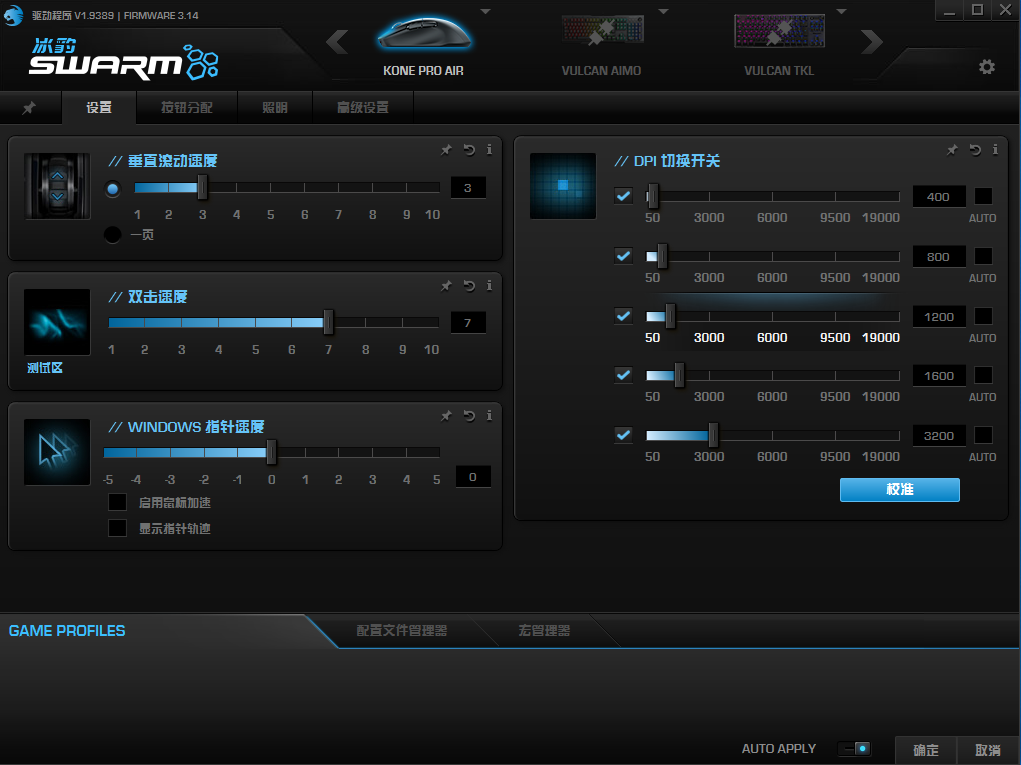Screen dimensions: 1021x765
Task: Switch to the 照明 lighting tab
Action: pos(275,107)
